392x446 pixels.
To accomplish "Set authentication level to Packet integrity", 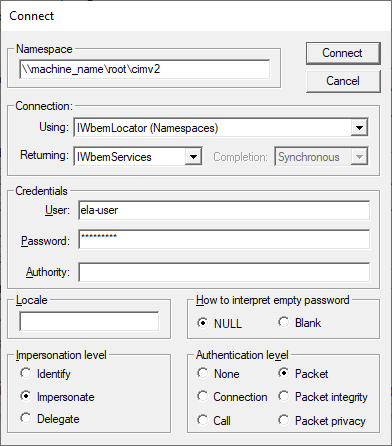I will [x=323, y=397].
